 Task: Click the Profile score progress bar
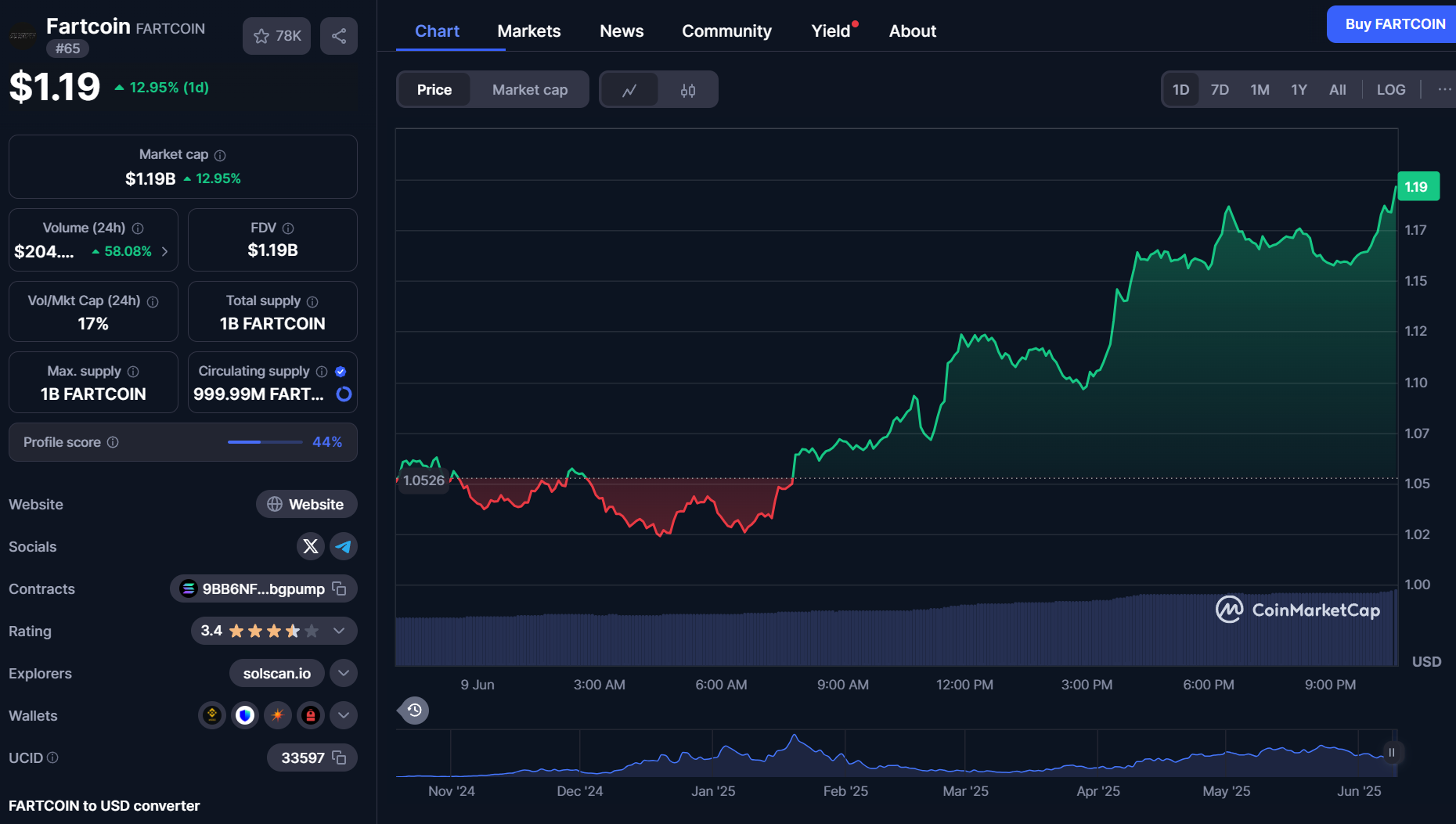click(265, 442)
